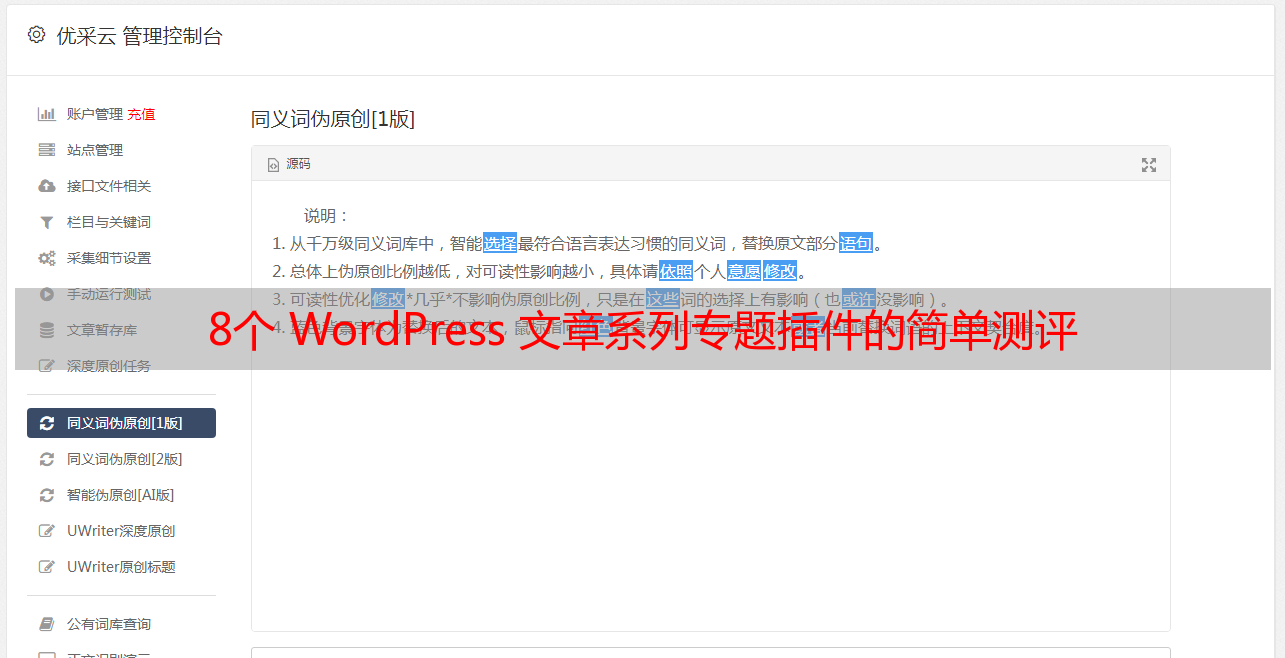Click the edit icon for 深度原创任务
This screenshot has height=658, width=1285.
[46, 366]
